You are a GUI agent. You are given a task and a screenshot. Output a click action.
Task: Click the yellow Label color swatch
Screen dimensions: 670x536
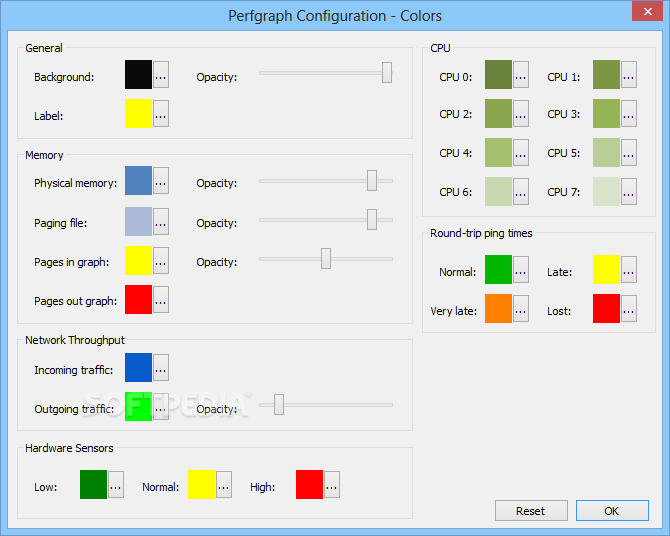tap(138, 113)
